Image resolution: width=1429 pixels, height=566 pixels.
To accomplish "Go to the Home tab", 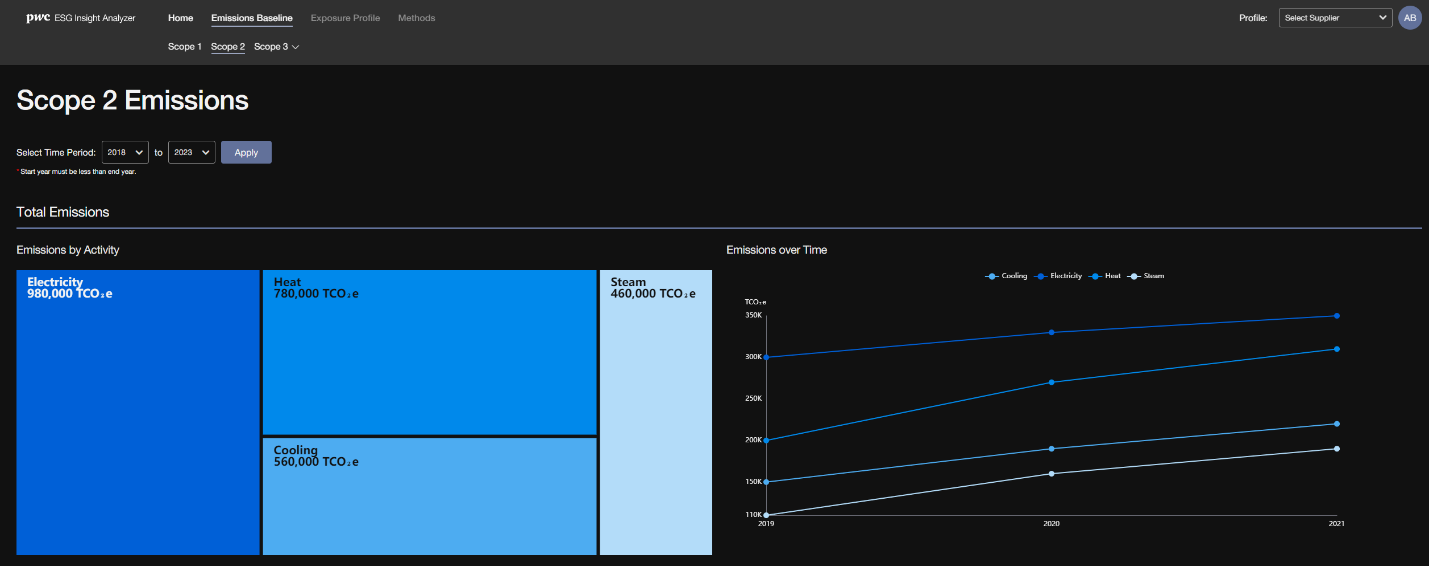I will (181, 18).
